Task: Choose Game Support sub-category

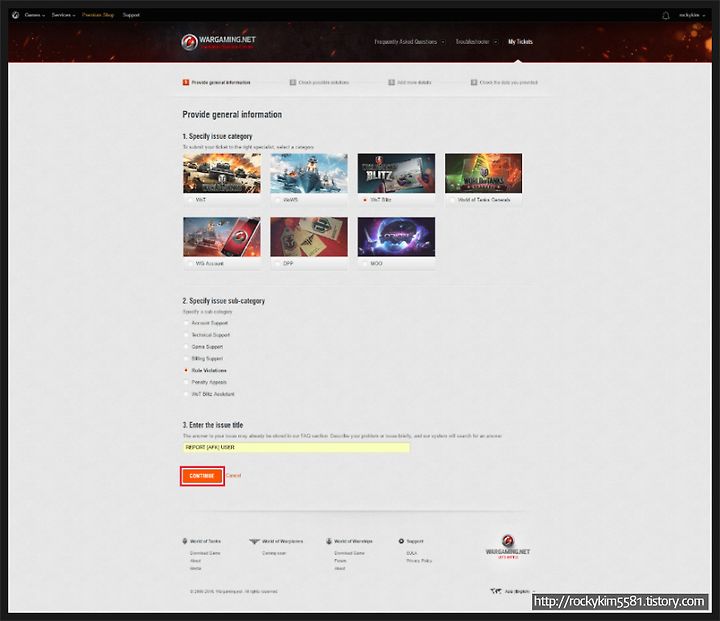Action: (x=186, y=347)
